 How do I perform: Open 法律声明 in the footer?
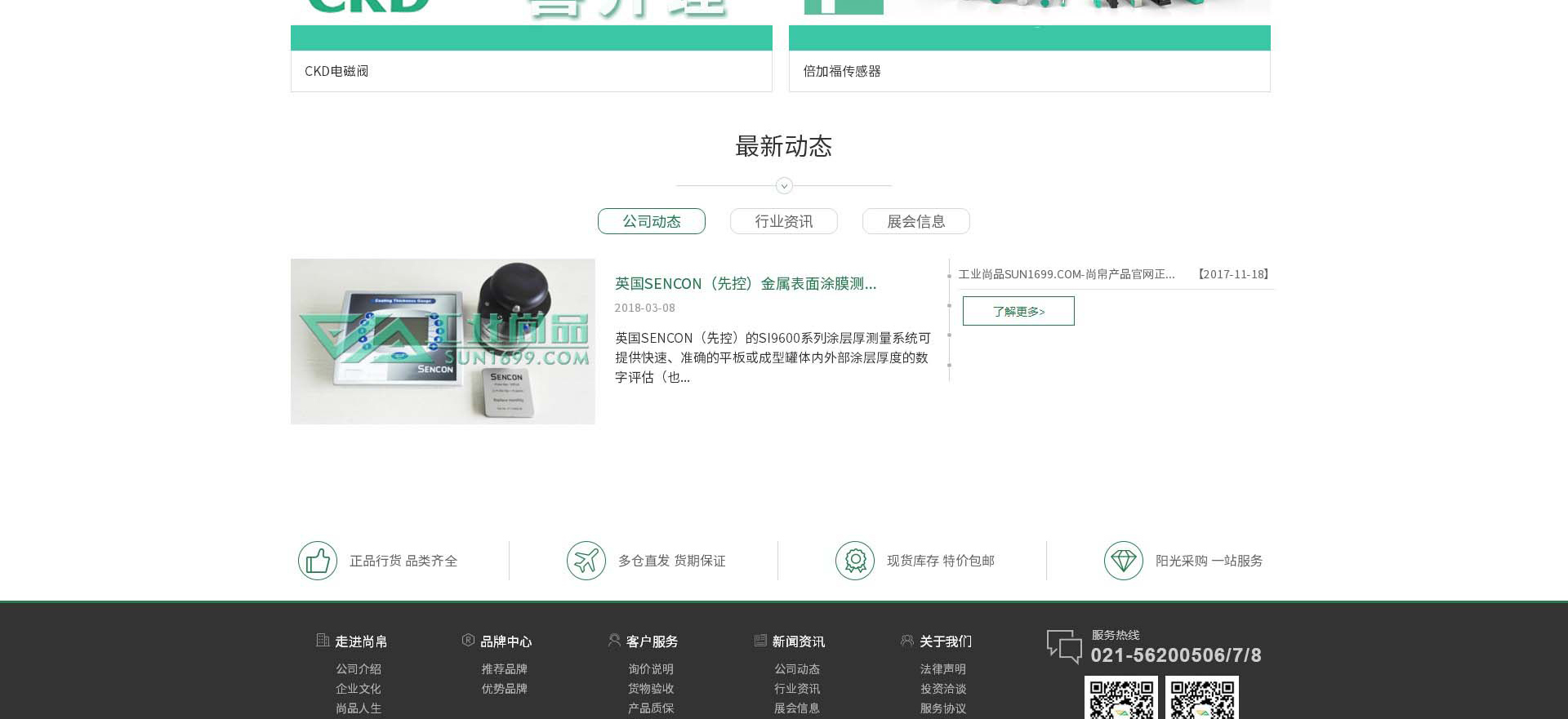coord(943,668)
